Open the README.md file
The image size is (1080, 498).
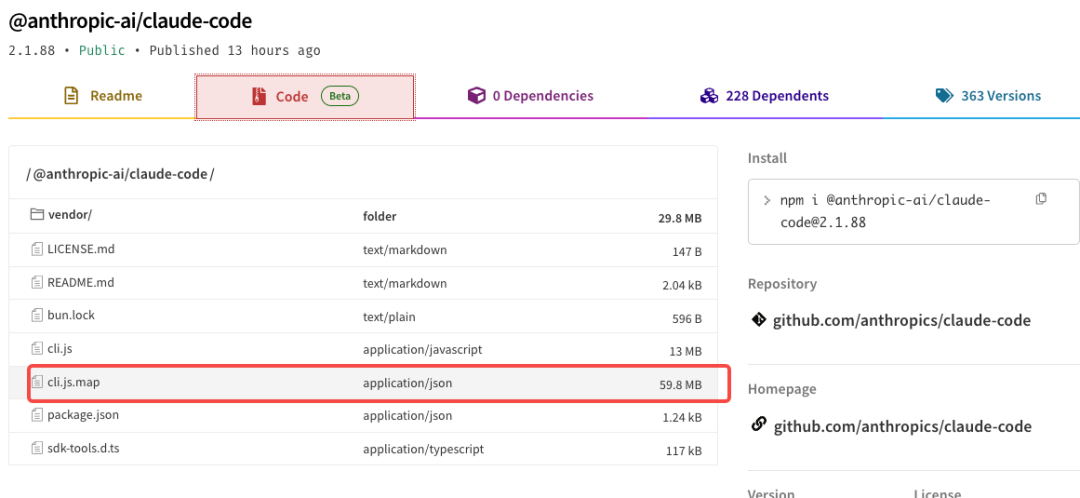[81, 282]
